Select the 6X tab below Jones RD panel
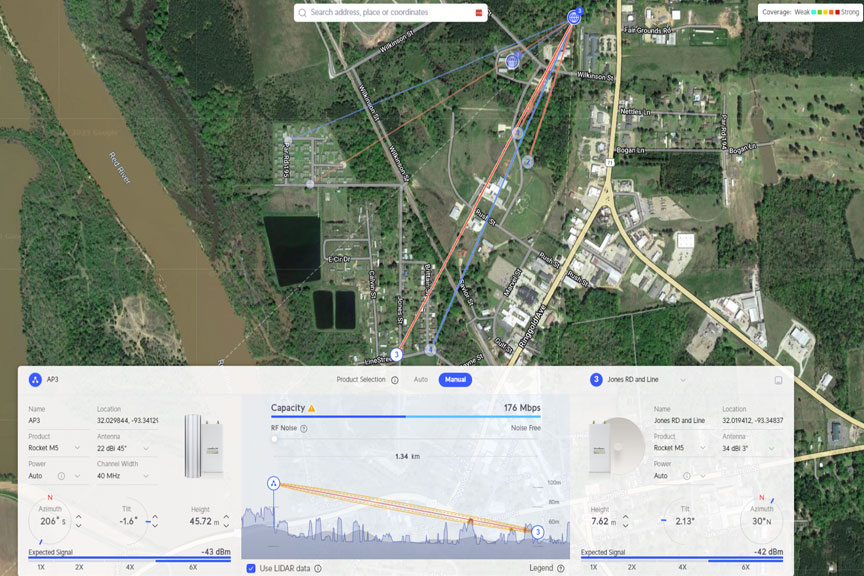 coord(746,566)
